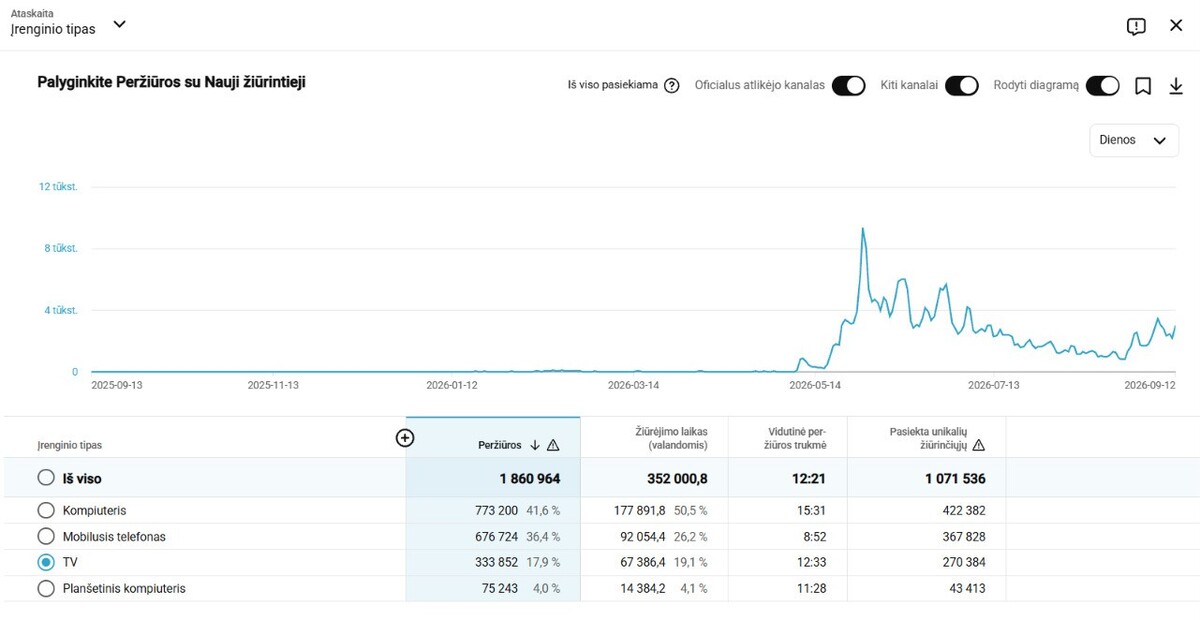The width and height of the screenshot is (1200, 620).
Task: Select the Kompiuteris radio button
Action: [x=45, y=510]
